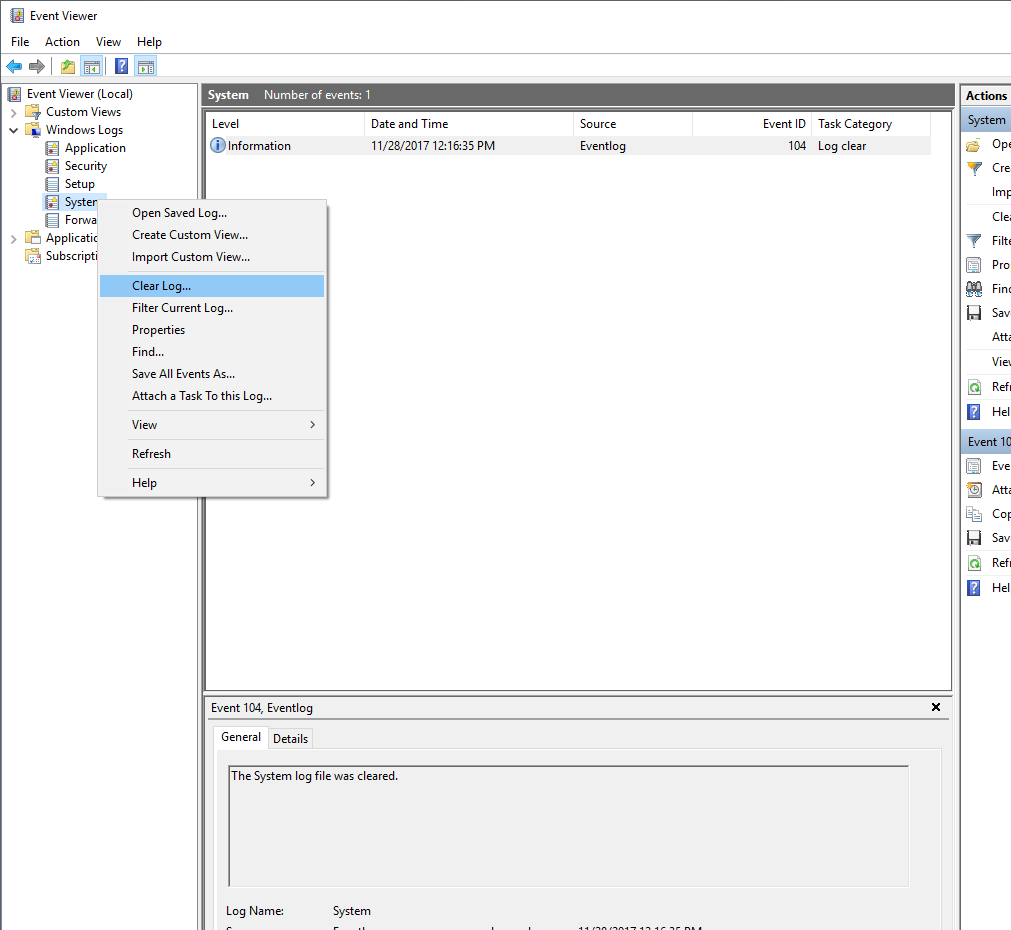This screenshot has width=1011, height=930.
Task: Click the Forwarded Events log icon
Action: [x=52, y=221]
